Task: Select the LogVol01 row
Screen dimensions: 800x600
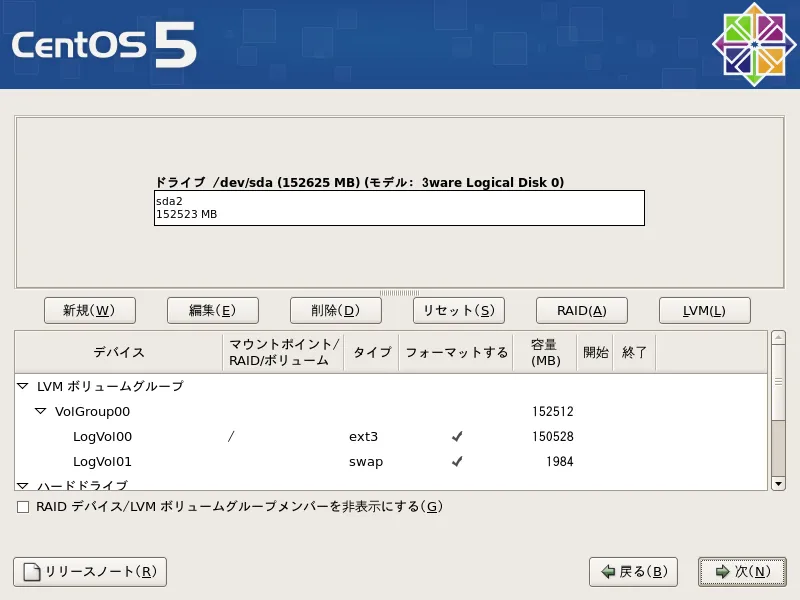Action: tap(391, 461)
